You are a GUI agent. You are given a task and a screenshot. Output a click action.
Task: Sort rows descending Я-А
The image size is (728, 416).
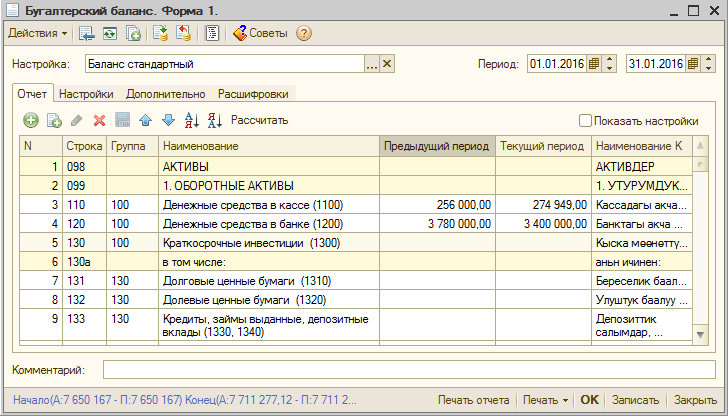coord(214,120)
